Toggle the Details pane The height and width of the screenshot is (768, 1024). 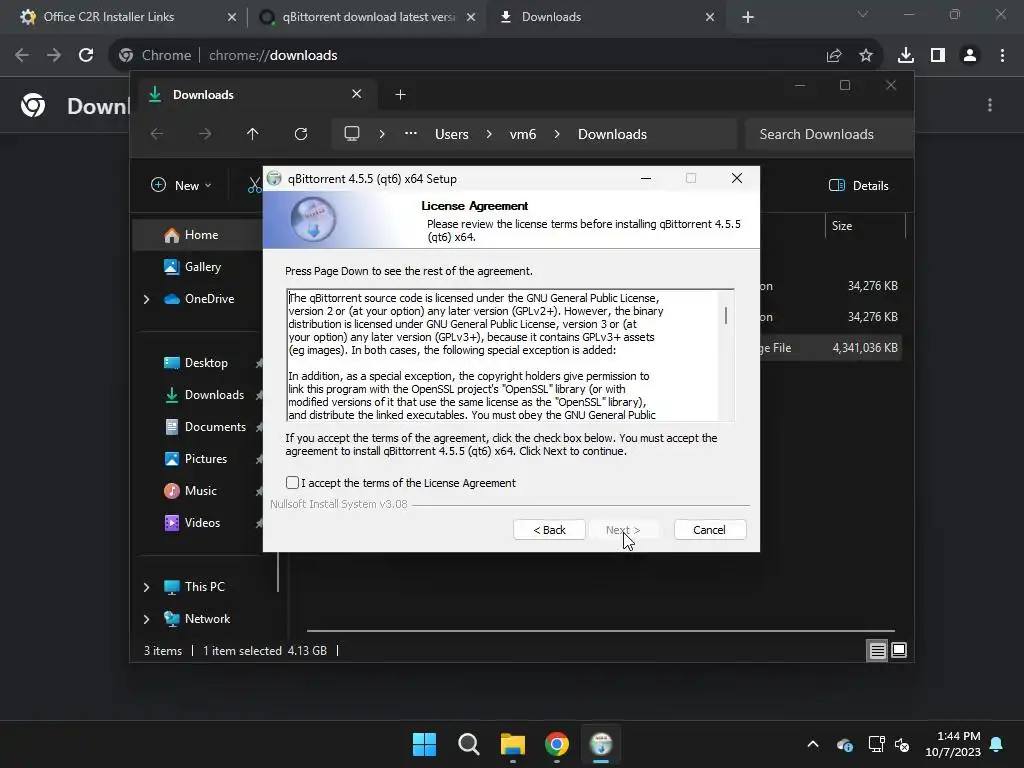(x=859, y=185)
